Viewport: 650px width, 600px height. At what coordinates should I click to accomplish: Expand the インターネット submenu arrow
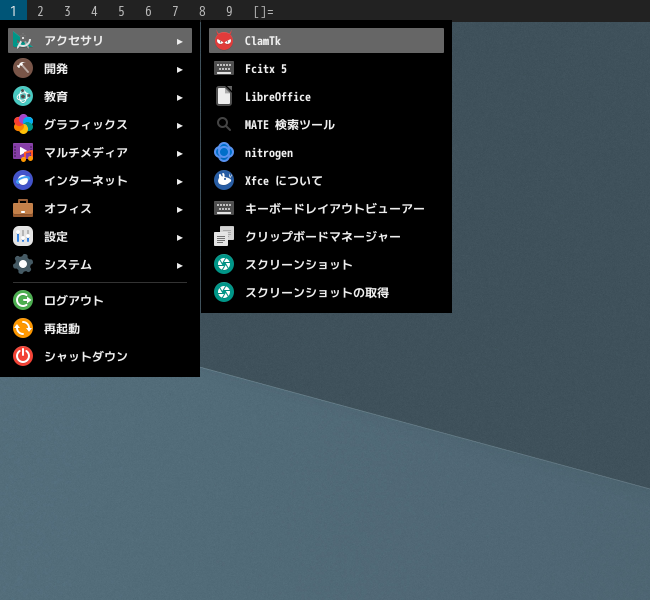[x=179, y=182]
